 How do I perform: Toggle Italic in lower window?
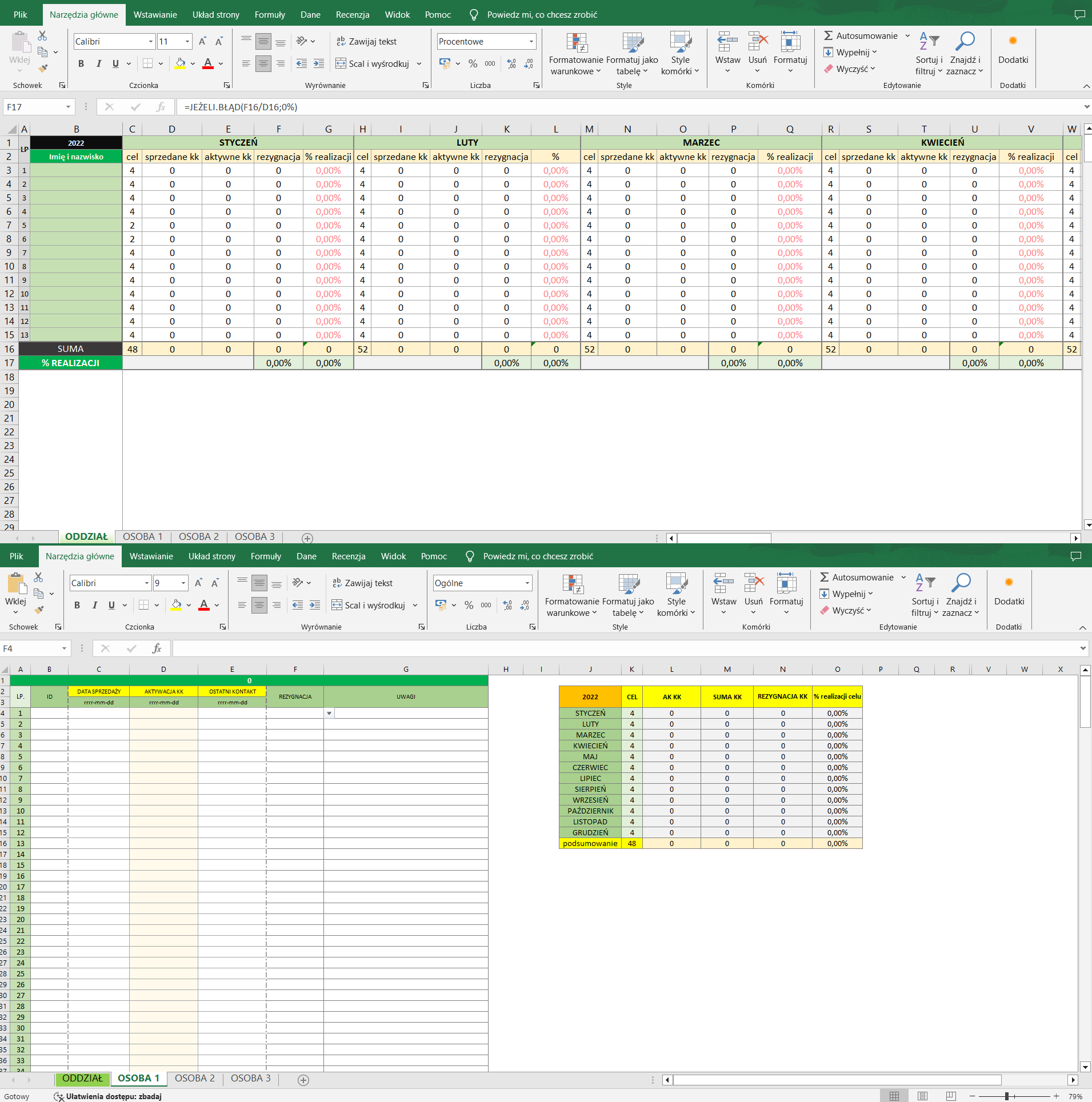(94, 605)
